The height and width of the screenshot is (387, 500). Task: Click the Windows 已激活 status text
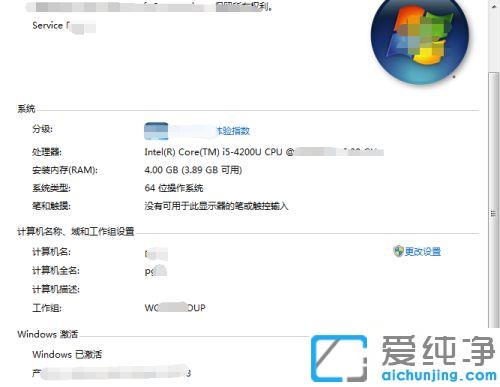pyautogui.click(x=67, y=354)
